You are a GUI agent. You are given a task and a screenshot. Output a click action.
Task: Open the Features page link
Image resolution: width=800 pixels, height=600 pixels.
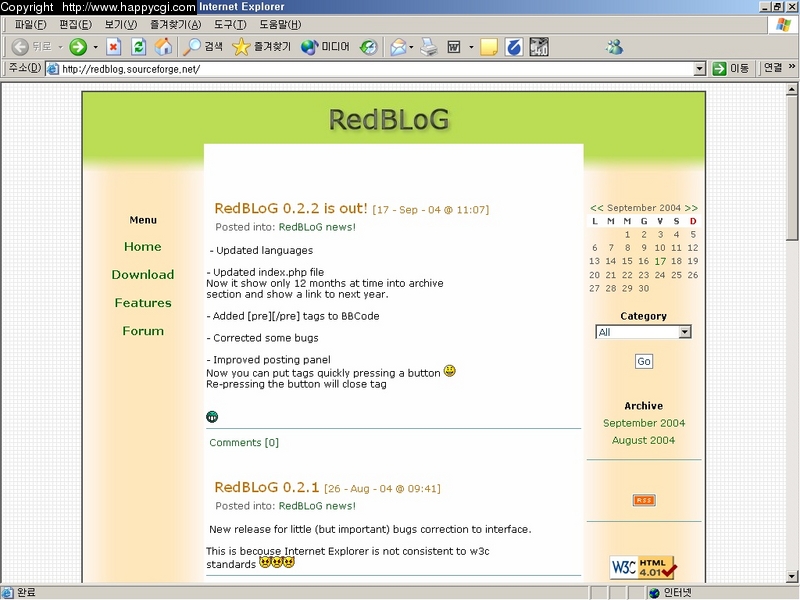point(143,303)
